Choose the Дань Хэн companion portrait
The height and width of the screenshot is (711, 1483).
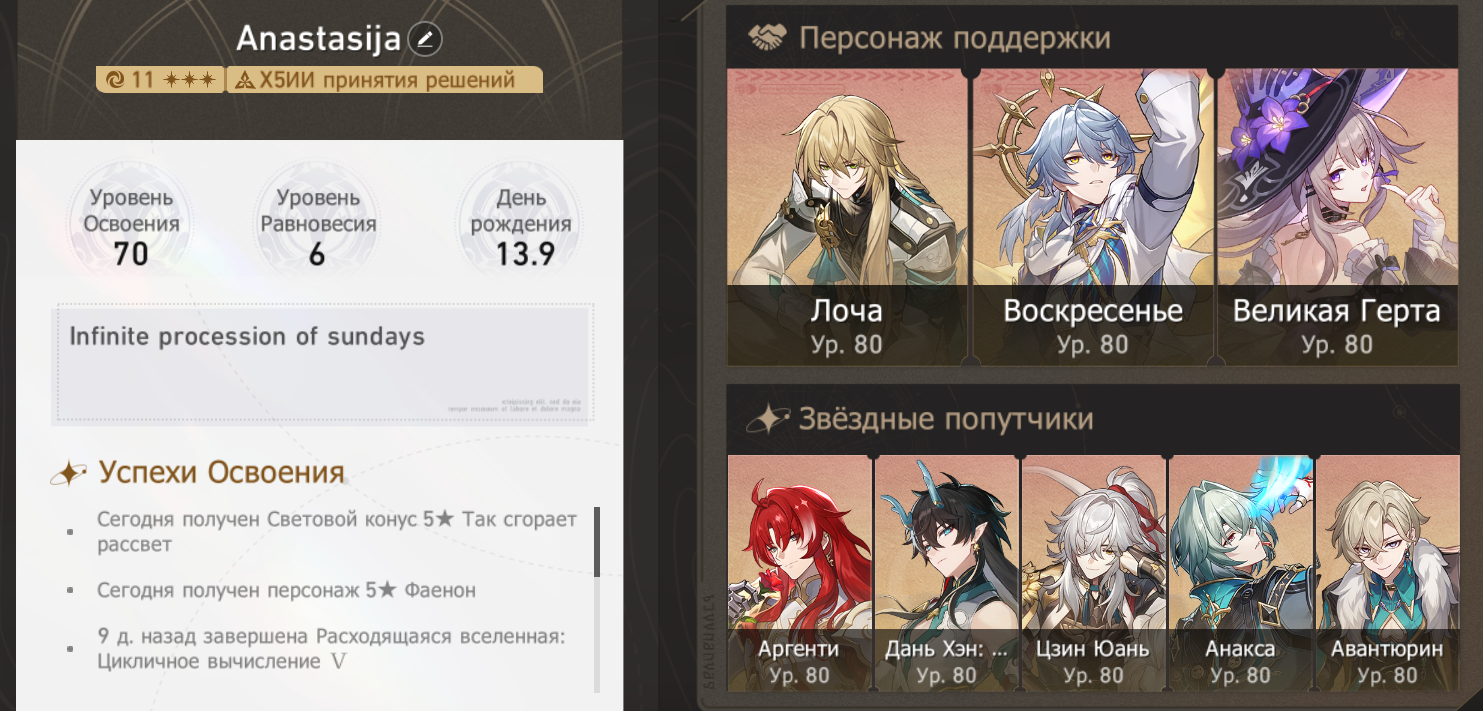(946, 573)
